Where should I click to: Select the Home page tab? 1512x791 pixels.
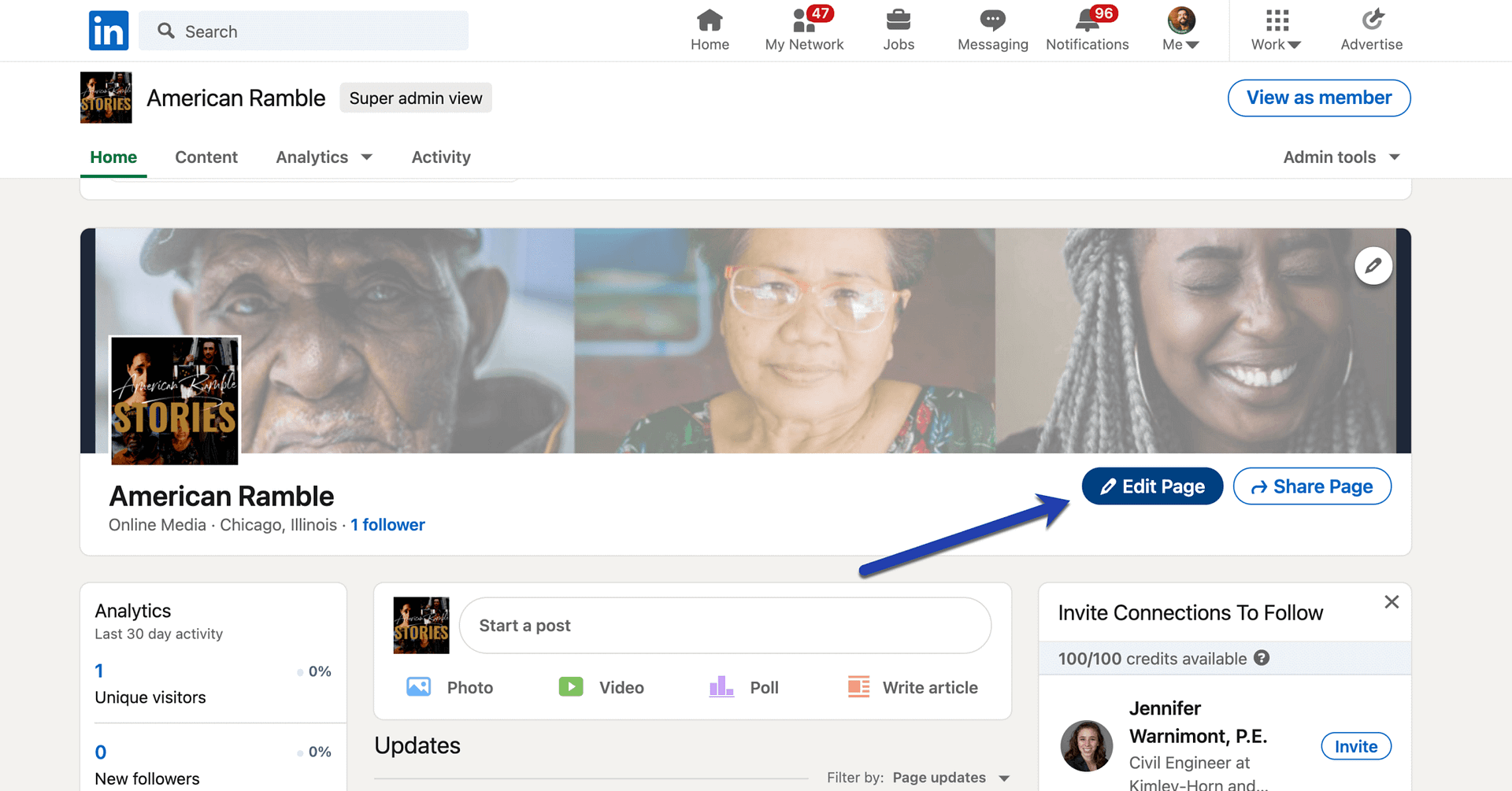click(x=113, y=157)
